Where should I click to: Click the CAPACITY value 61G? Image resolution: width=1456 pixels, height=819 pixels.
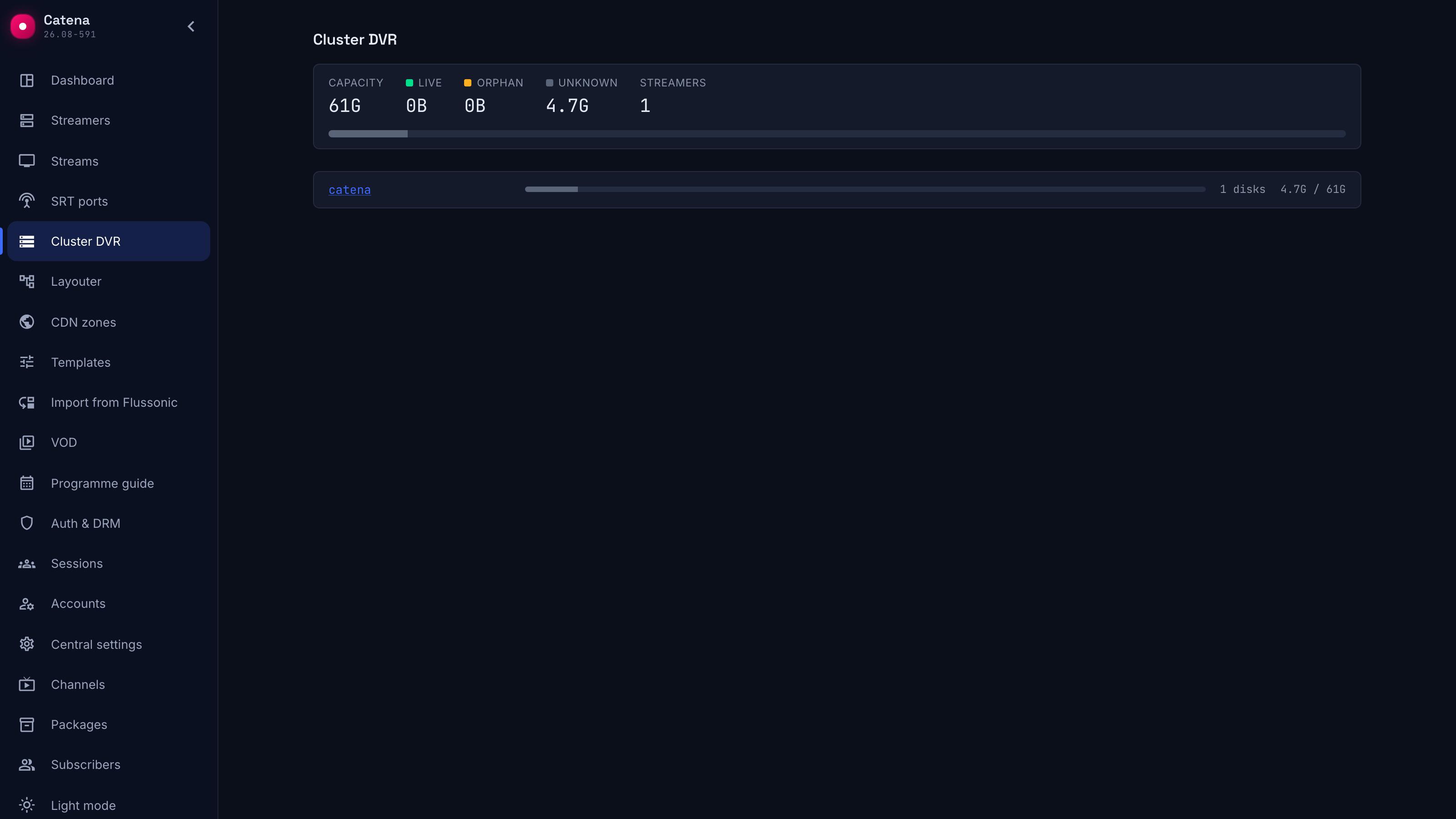[344, 106]
